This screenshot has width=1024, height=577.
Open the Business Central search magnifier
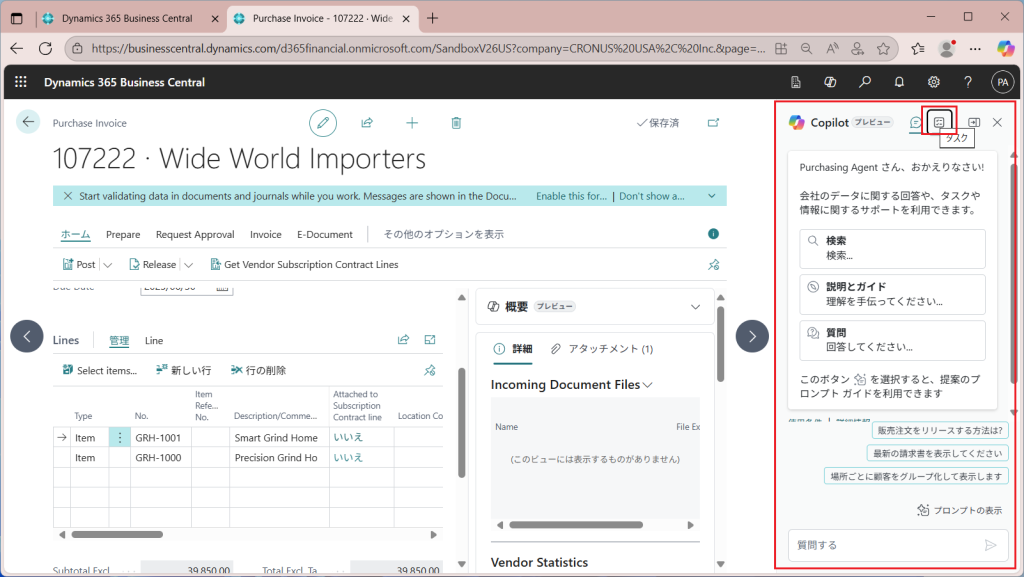coord(865,82)
